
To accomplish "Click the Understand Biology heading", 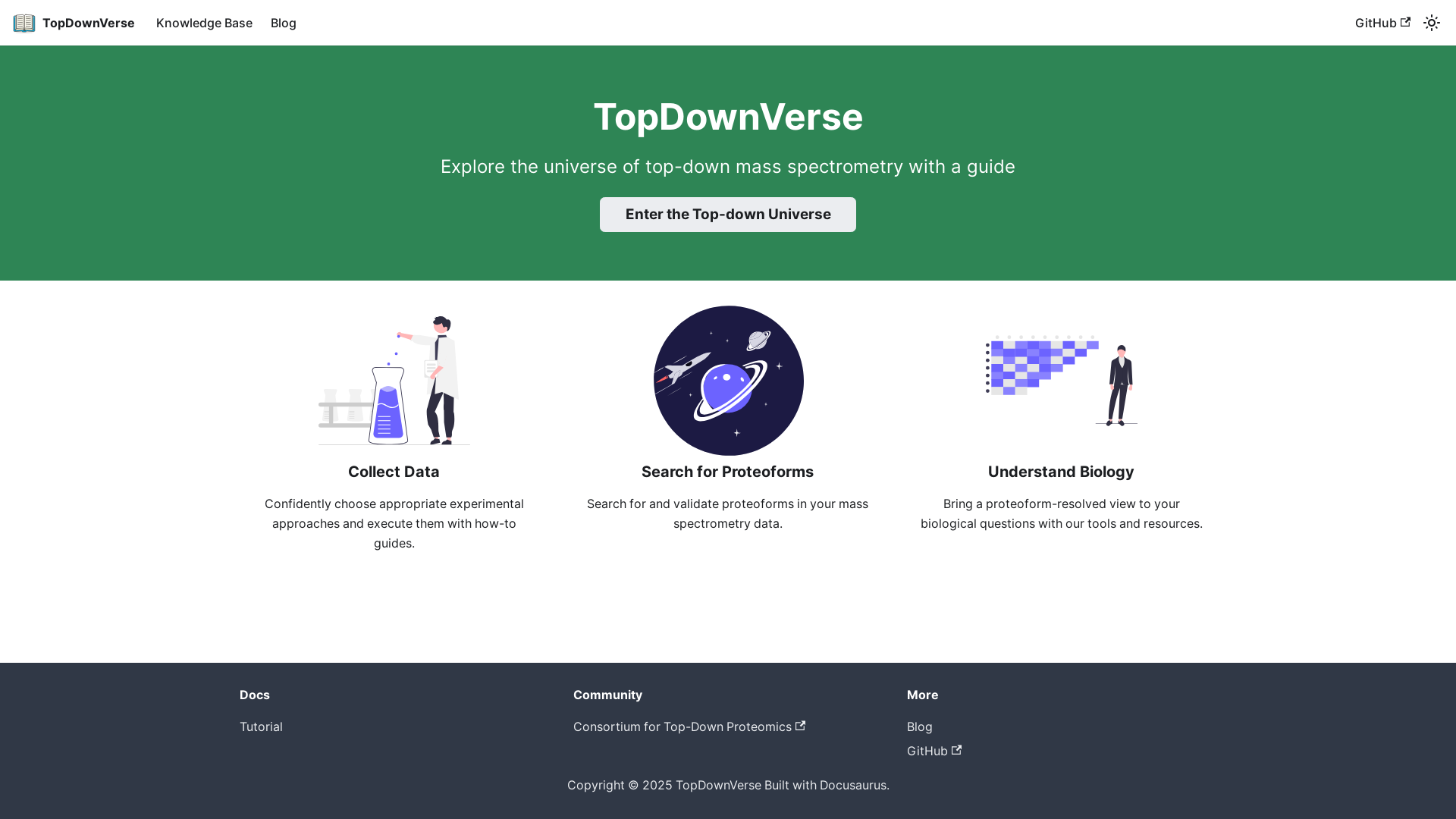I will [x=1061, y=472].
